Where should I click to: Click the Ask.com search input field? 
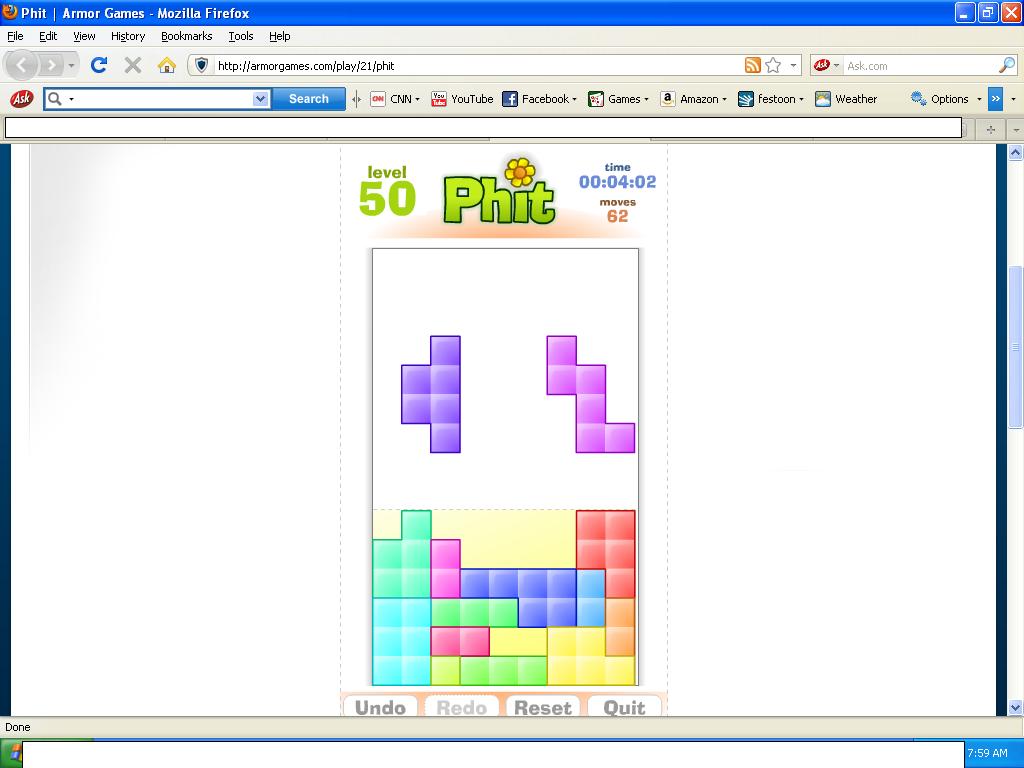coord(920,65)
